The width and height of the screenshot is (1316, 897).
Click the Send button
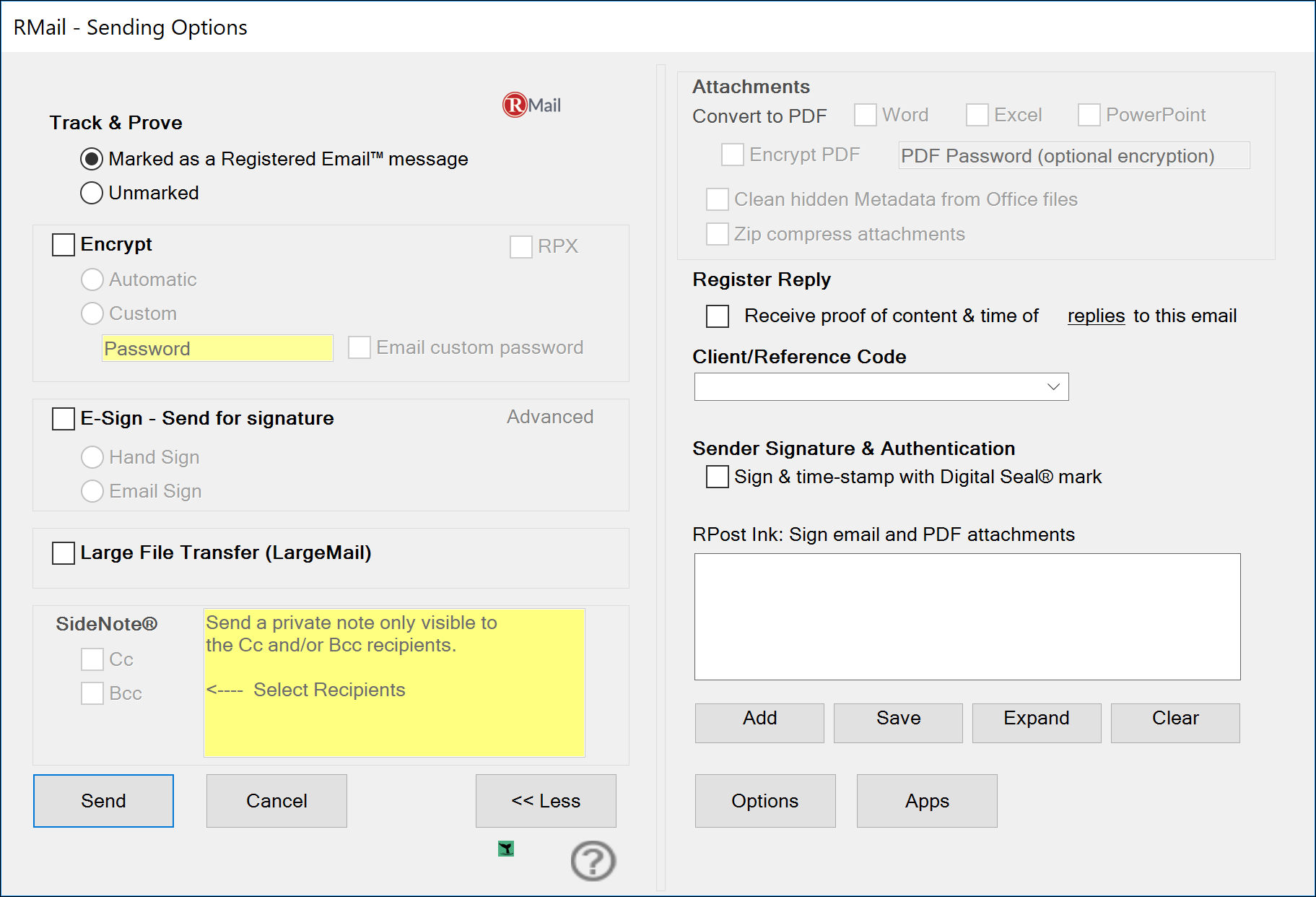pos(103,801)
